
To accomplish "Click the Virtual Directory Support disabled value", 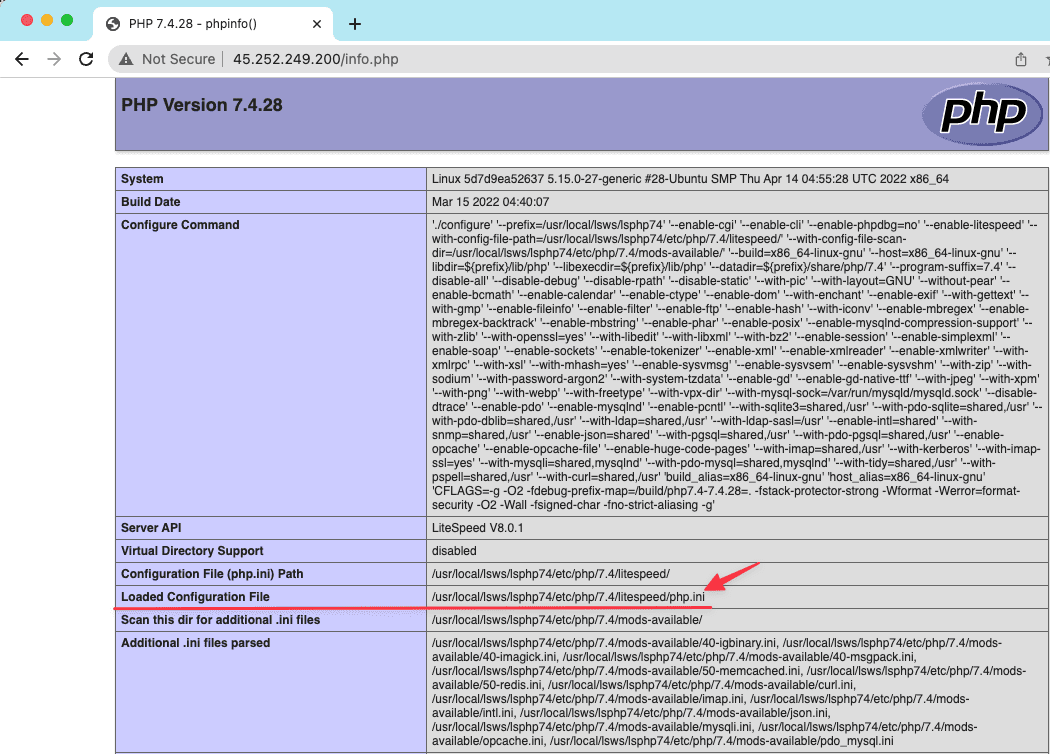I will coord(454,551).
